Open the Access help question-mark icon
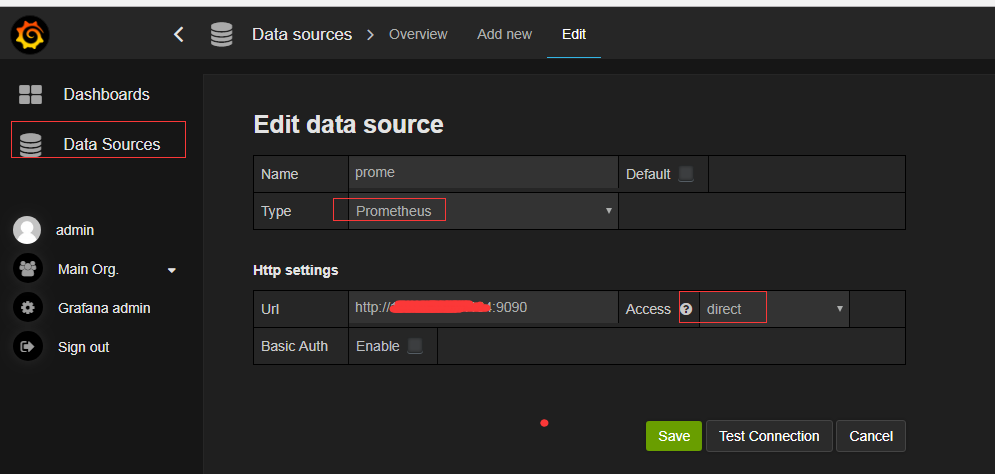 coord(685,309)
